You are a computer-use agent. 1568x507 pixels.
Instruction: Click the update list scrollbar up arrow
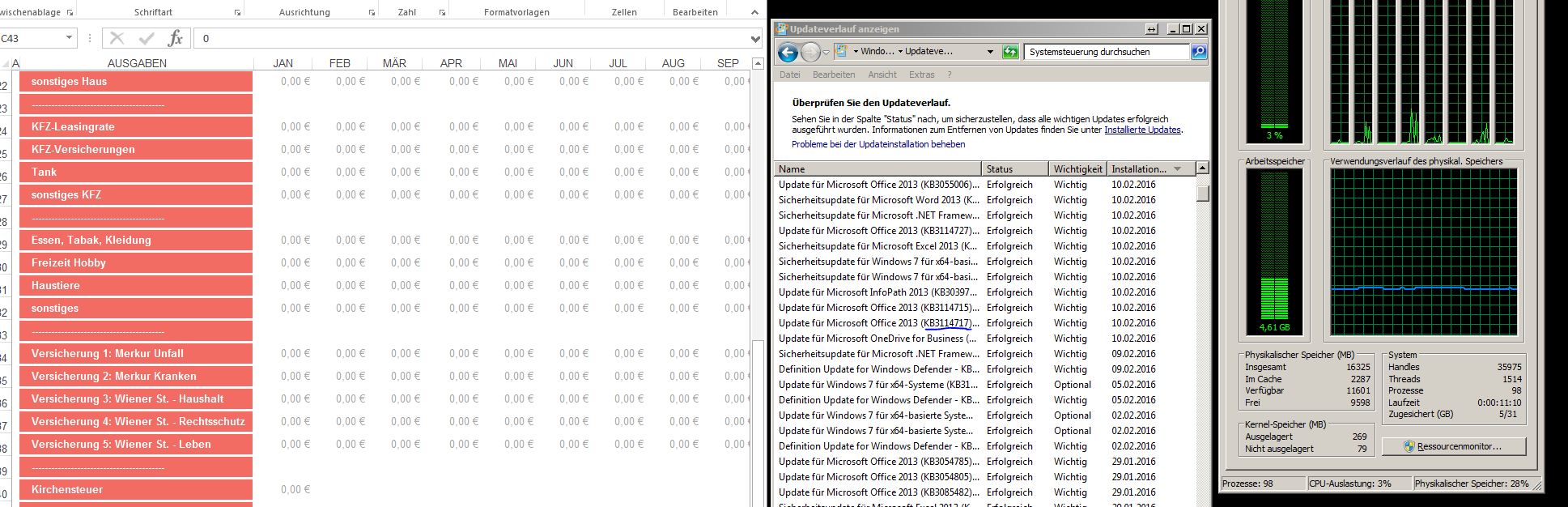[x=1203, y=168]
